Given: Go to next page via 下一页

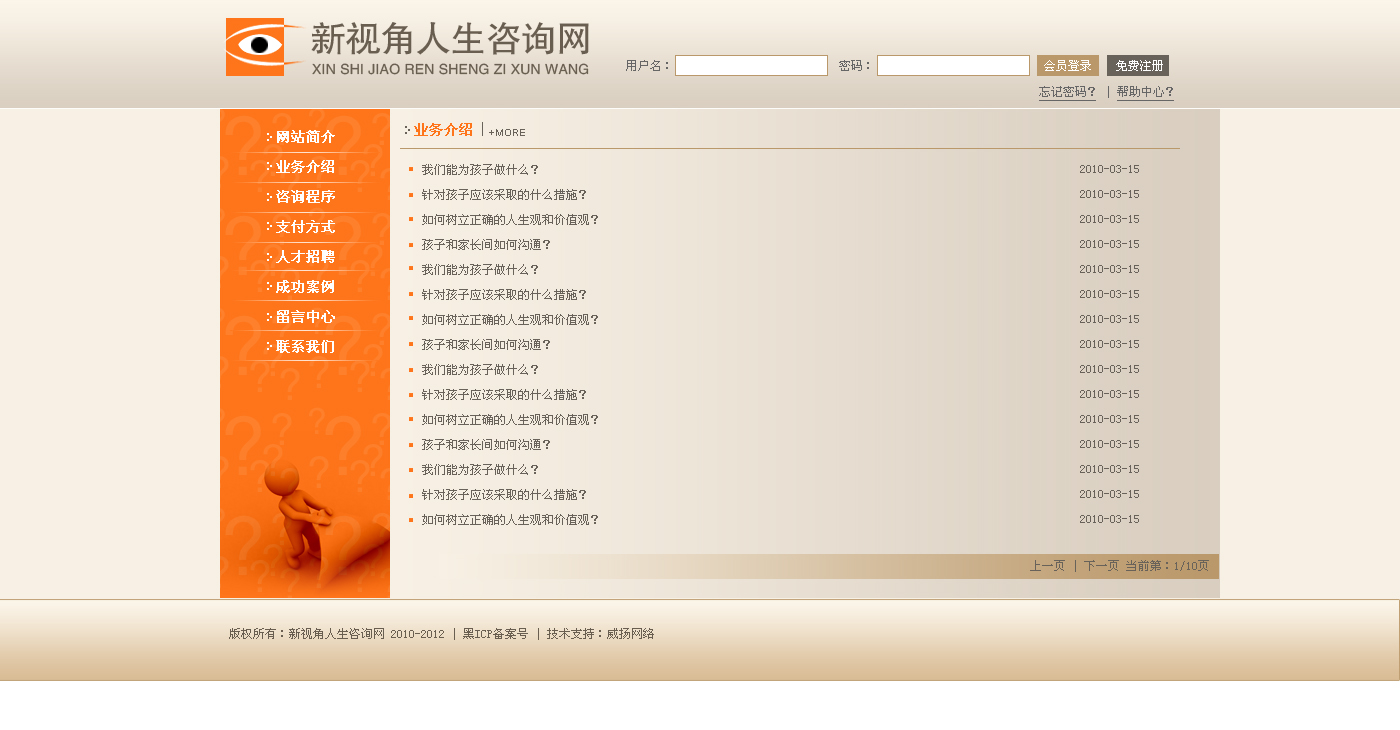Looking at the screenshot, I should (1101, 566).
